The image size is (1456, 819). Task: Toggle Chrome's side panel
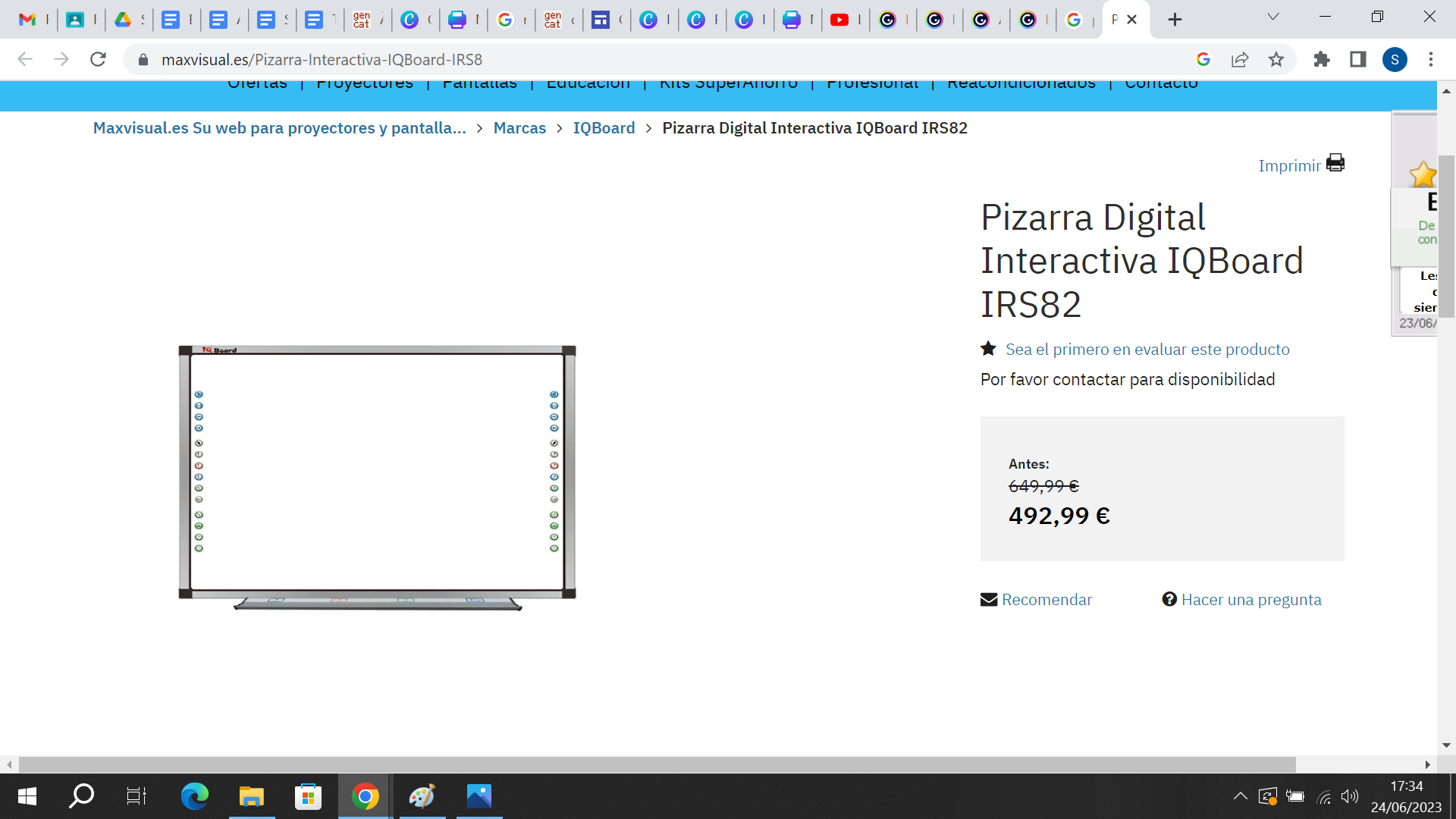pyautogui.click(x=1358, y=58)
